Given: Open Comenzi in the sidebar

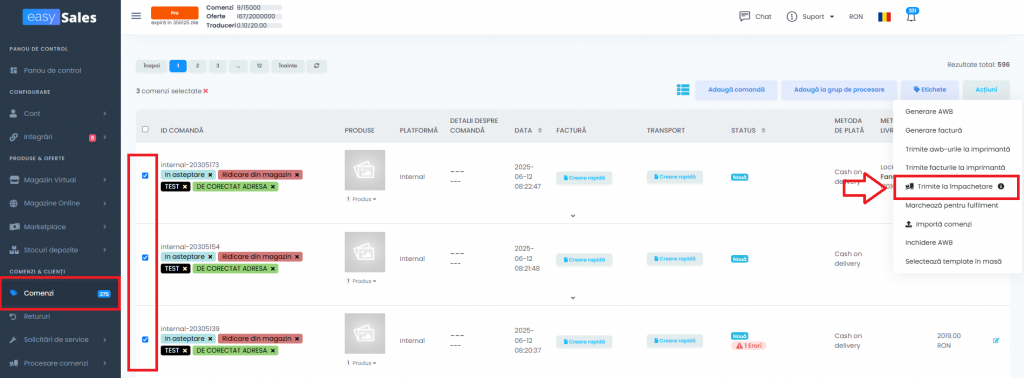Looking at the screenshot, I should click(61, 293).
